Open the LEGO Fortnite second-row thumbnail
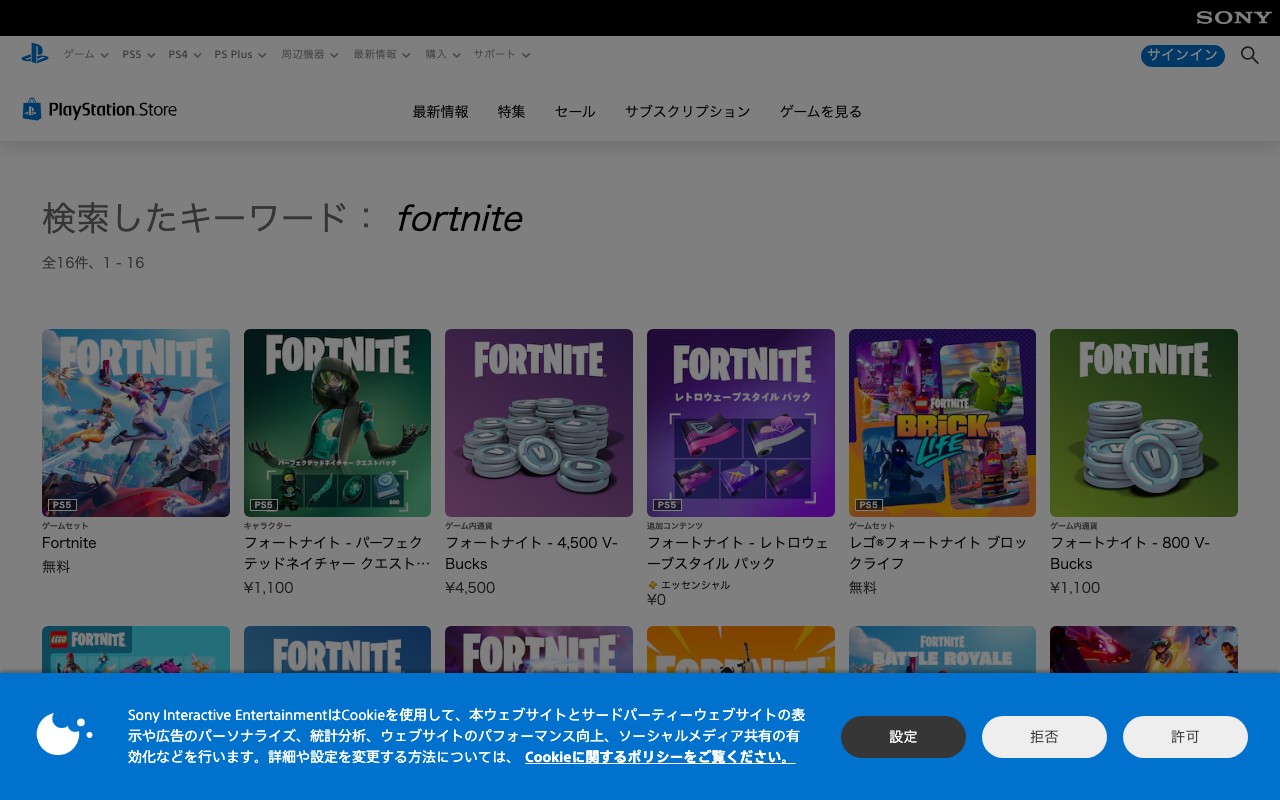This screenshot has height=800, width=1280. pyautogui.click(x=136, y=649)
